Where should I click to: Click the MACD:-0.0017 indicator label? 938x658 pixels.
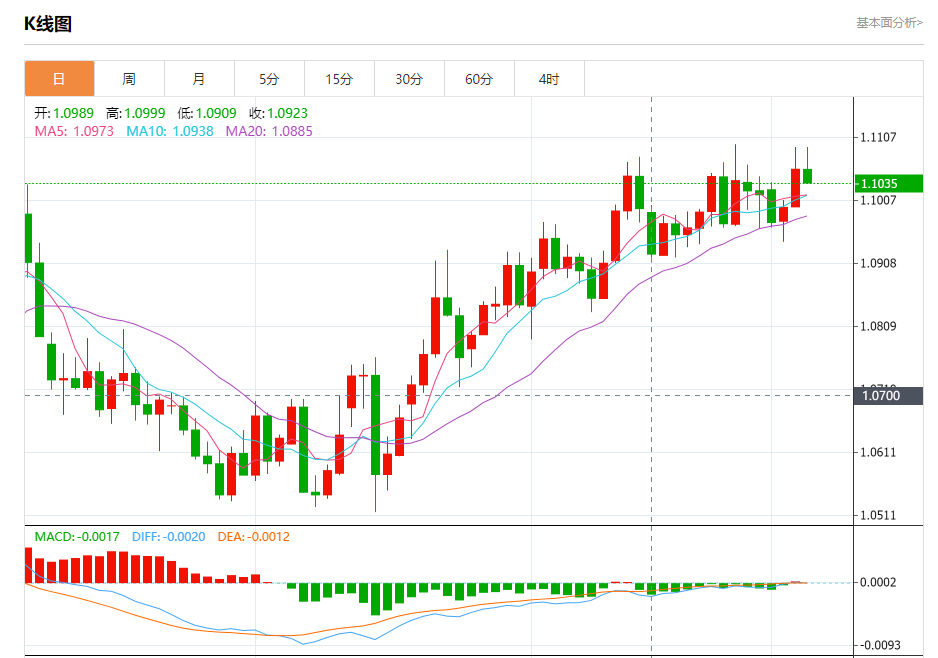coord(77,537)
